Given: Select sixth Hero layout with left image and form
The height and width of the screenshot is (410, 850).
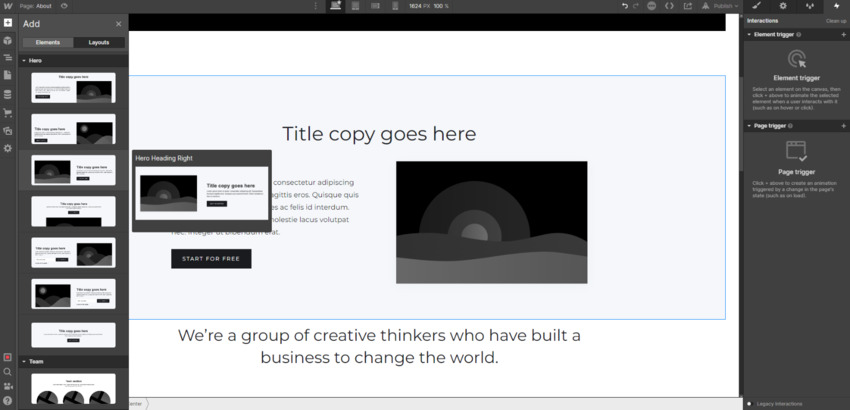Looking at the screenshot, I should [73, 294].
